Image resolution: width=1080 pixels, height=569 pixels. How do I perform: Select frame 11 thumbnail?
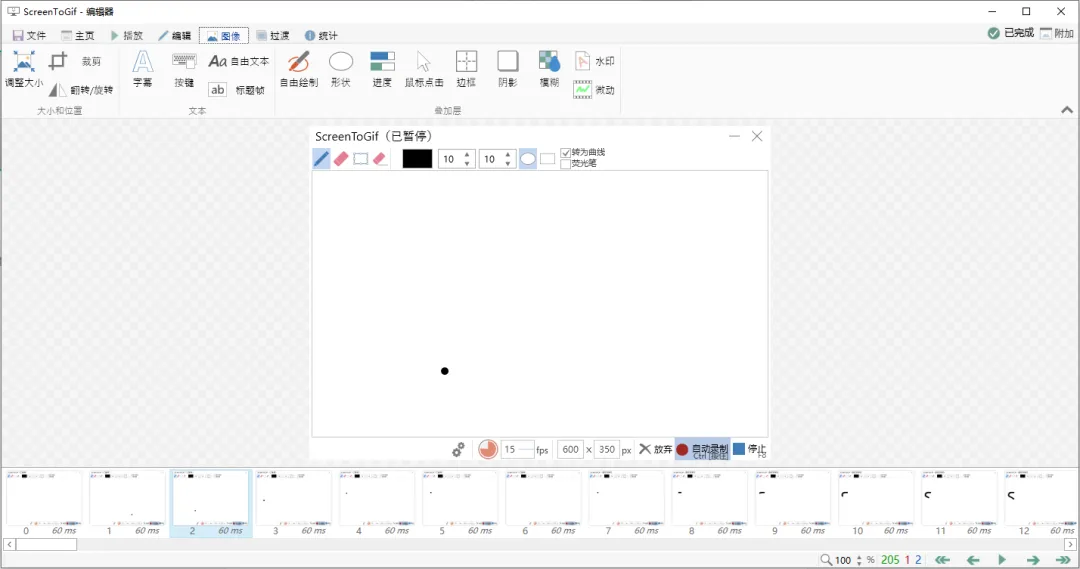click(959, 504)
